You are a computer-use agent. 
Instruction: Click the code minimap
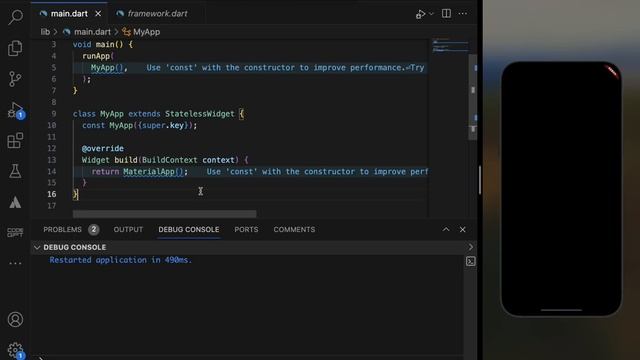(450, 46)
